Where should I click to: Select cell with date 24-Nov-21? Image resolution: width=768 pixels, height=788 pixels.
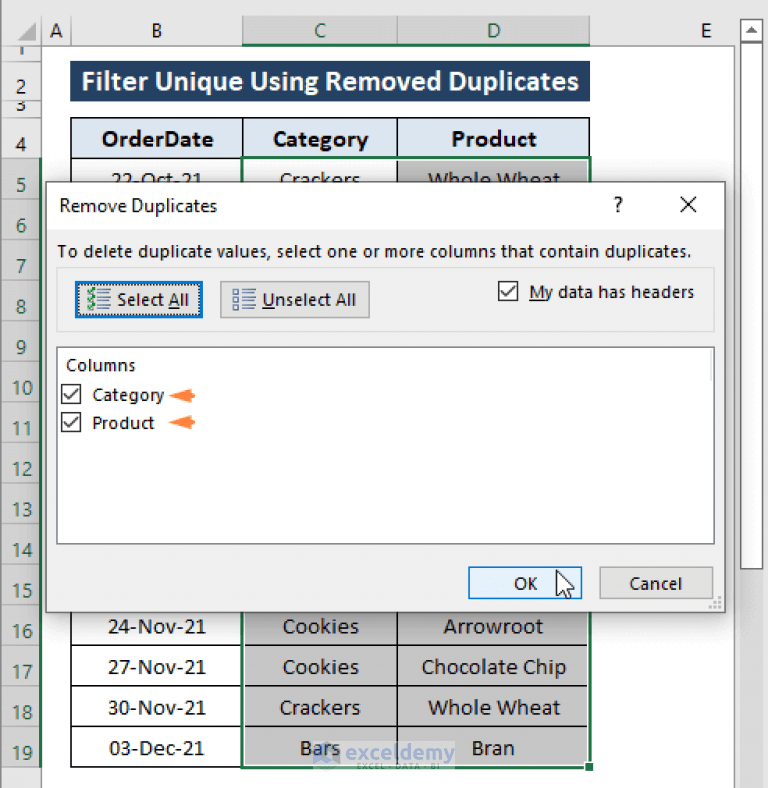click(157, 627)
